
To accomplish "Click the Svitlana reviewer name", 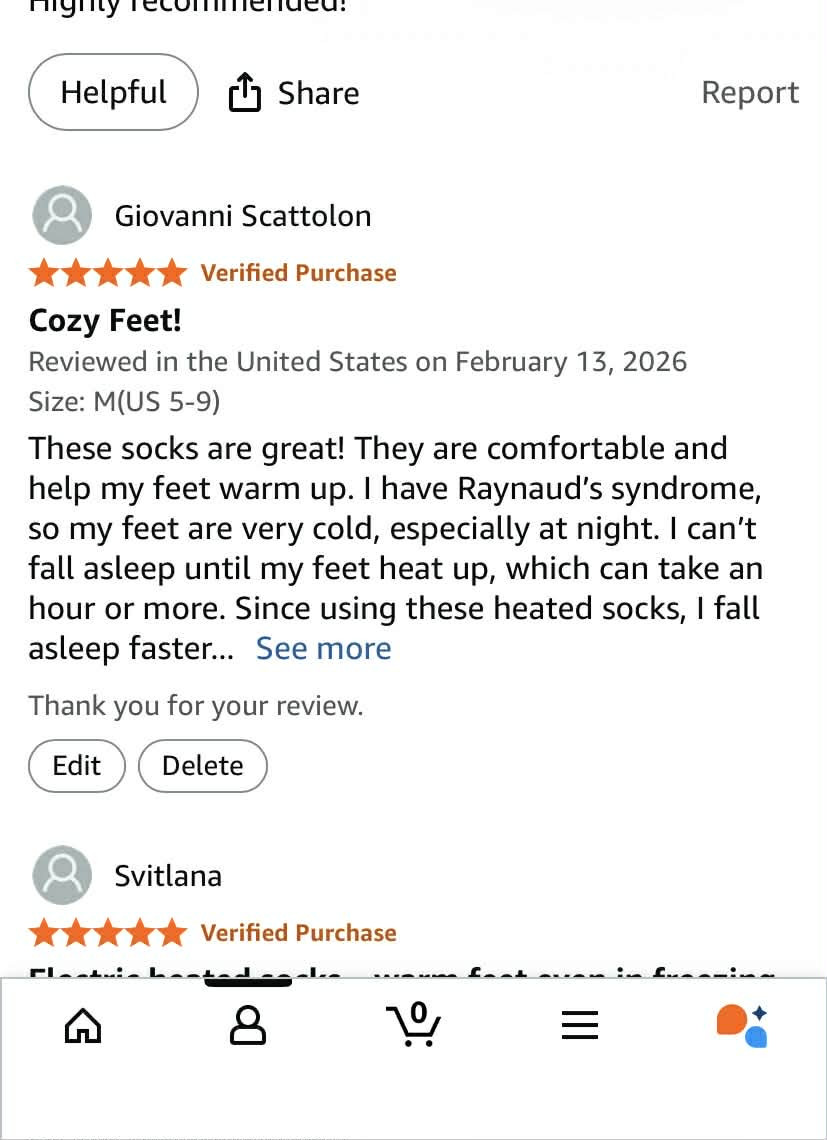I will [168, 876].
